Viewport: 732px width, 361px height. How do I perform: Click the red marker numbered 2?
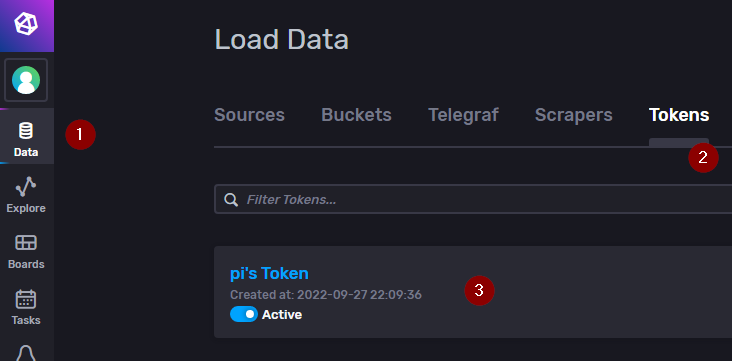pos(703,157)
